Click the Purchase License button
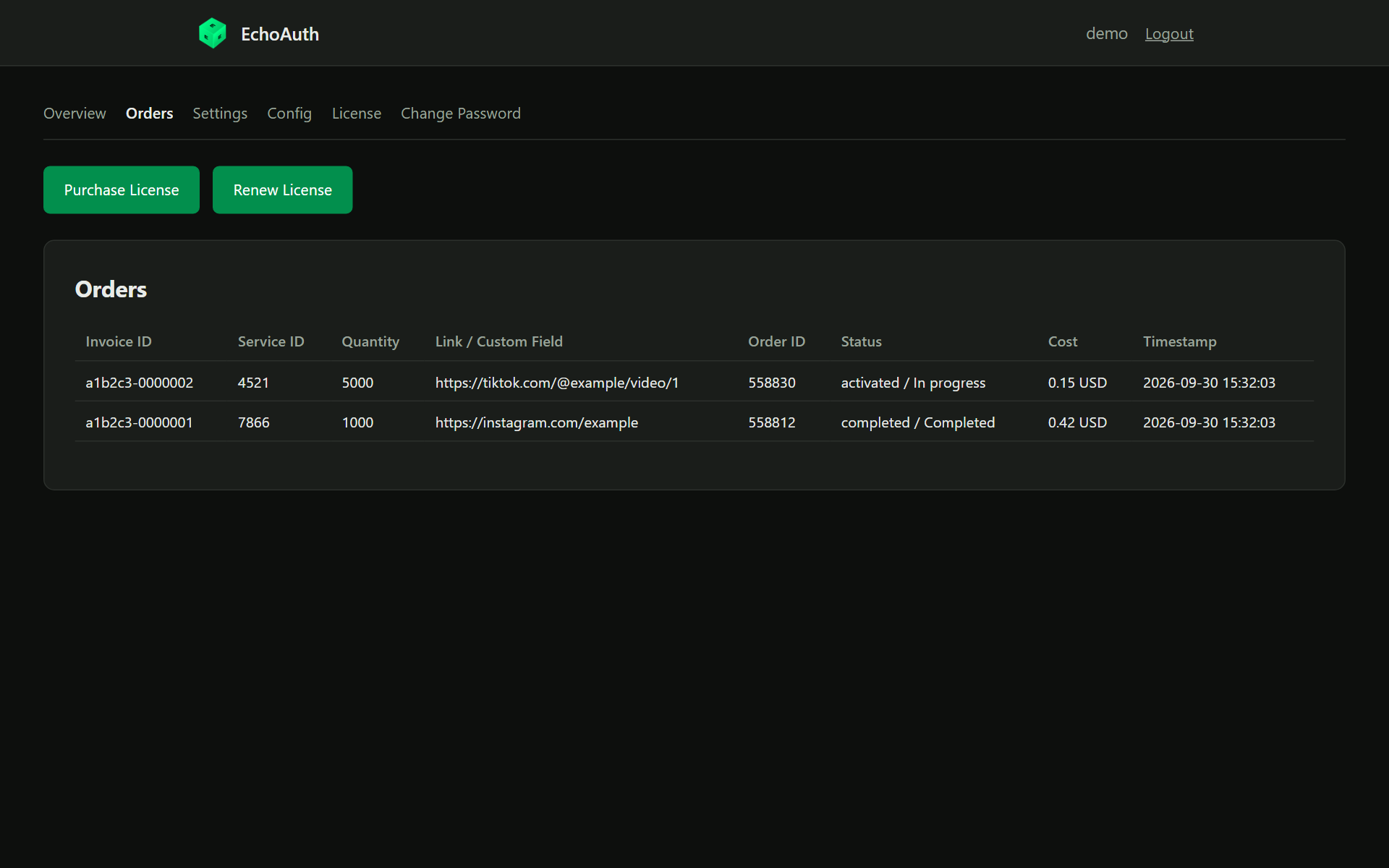Screen dimensions: 1389x868 pyautogui.click(x=122, y=190)
